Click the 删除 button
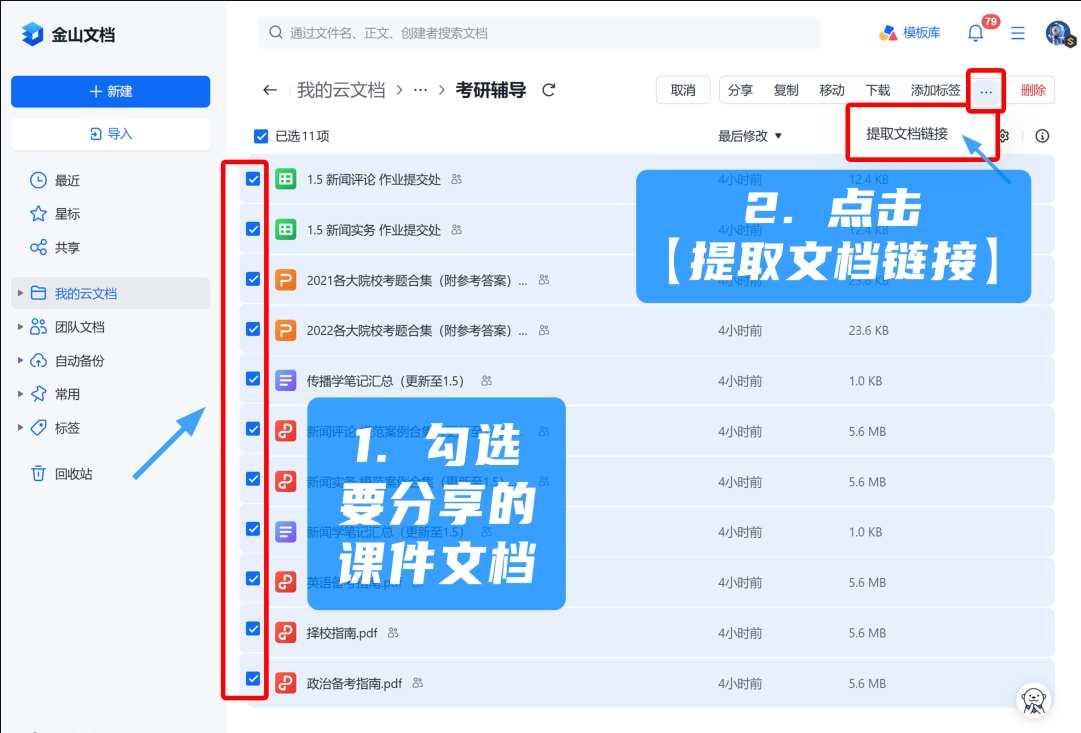1081x733 pixels. click(x=1033, y=90)
